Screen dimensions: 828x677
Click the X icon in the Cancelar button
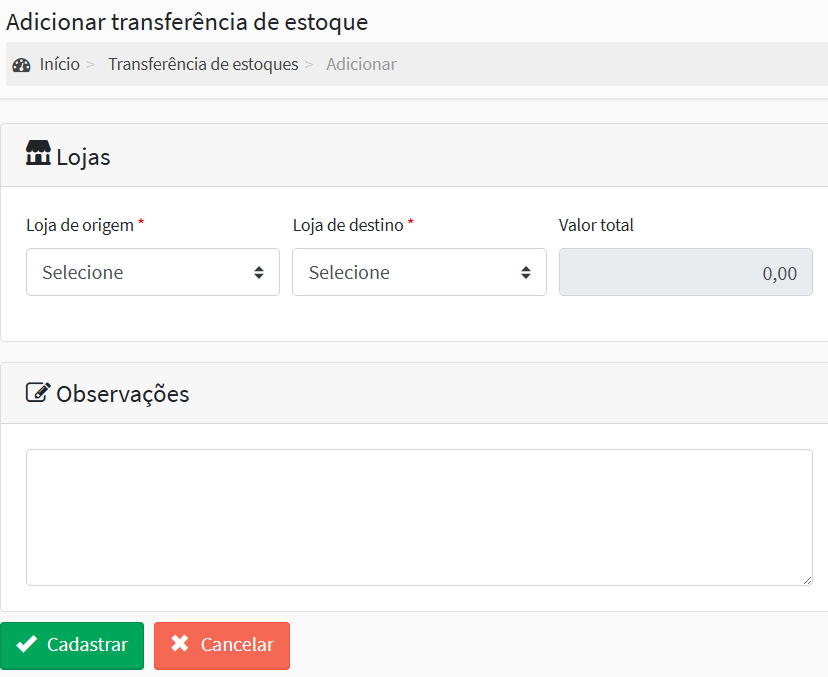click(180, 644)
